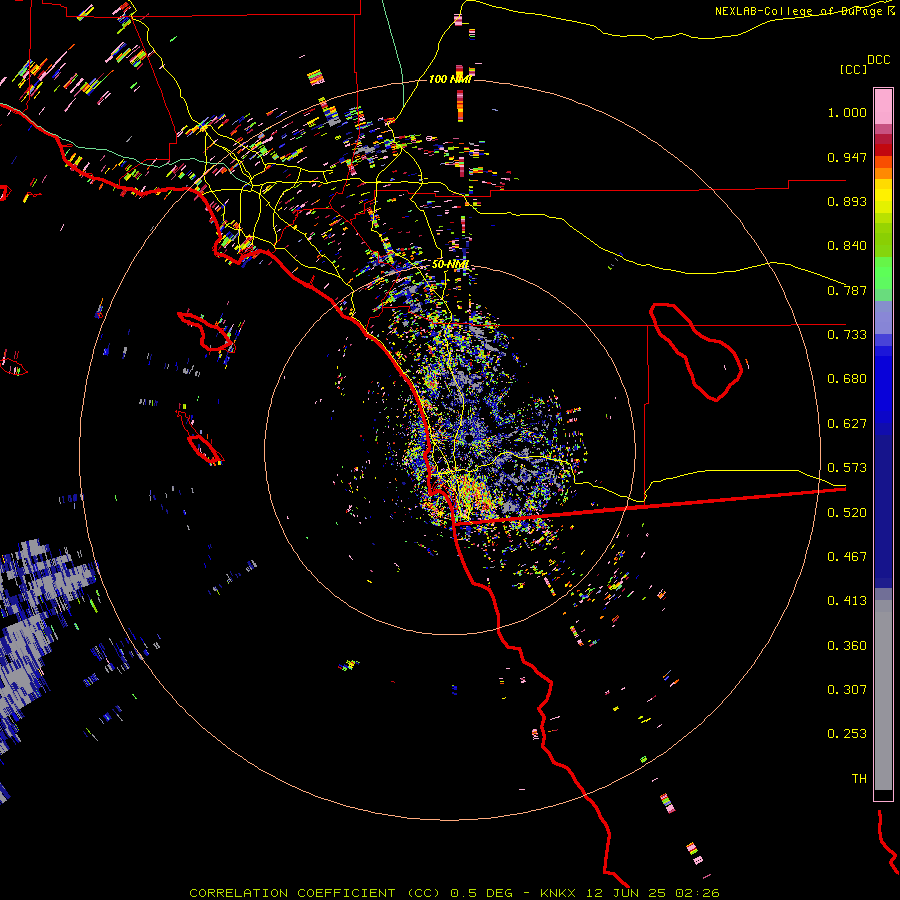Click the 1.000 scale value
The height and width of the screenshot is (900, 900).
tap(847, 112)
